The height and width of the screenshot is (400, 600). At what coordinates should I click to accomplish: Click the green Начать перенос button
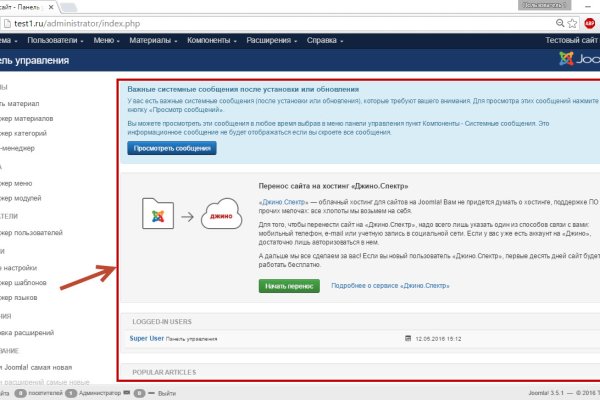coord(289,286)
